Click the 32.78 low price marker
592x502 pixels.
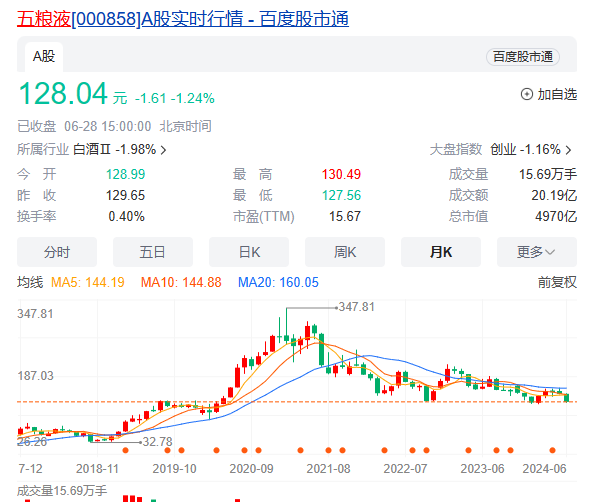(157, 442)
